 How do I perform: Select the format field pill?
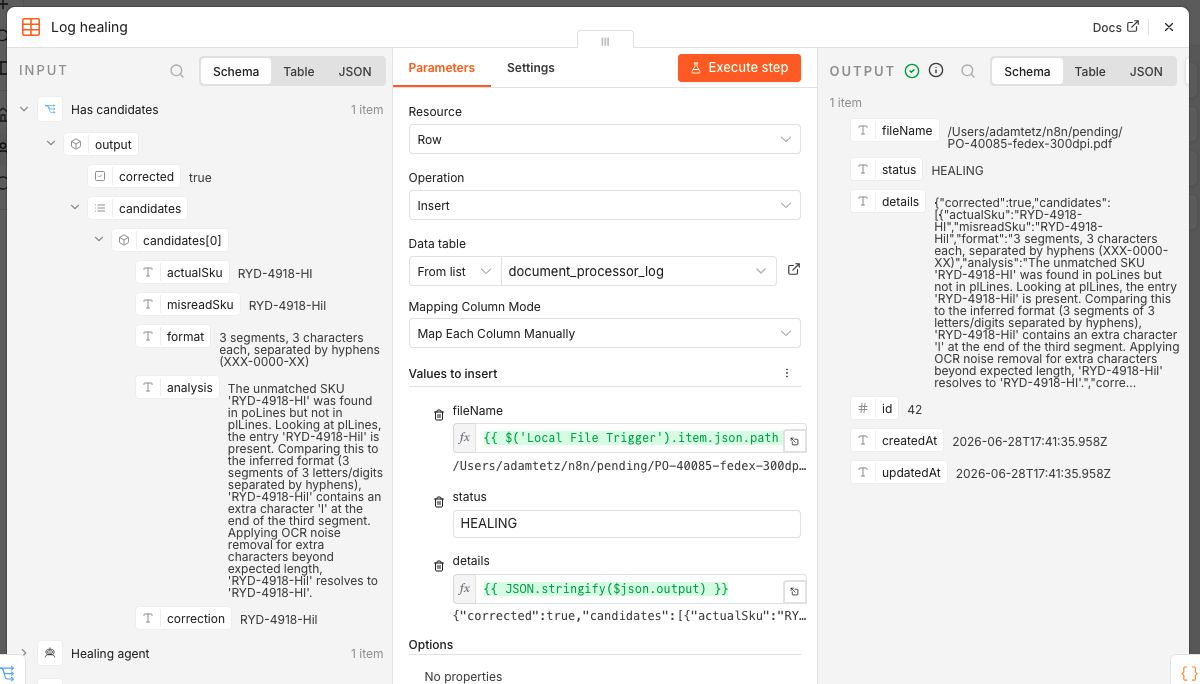click(x=173, y=336)
